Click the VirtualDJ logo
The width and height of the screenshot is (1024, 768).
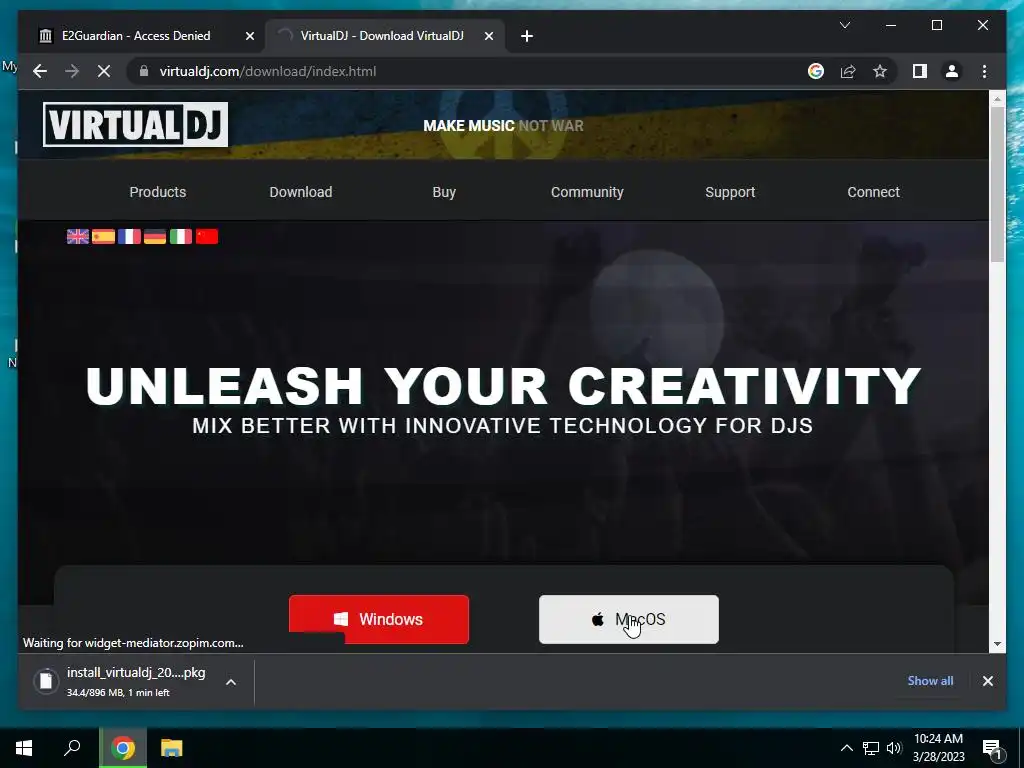135,124
